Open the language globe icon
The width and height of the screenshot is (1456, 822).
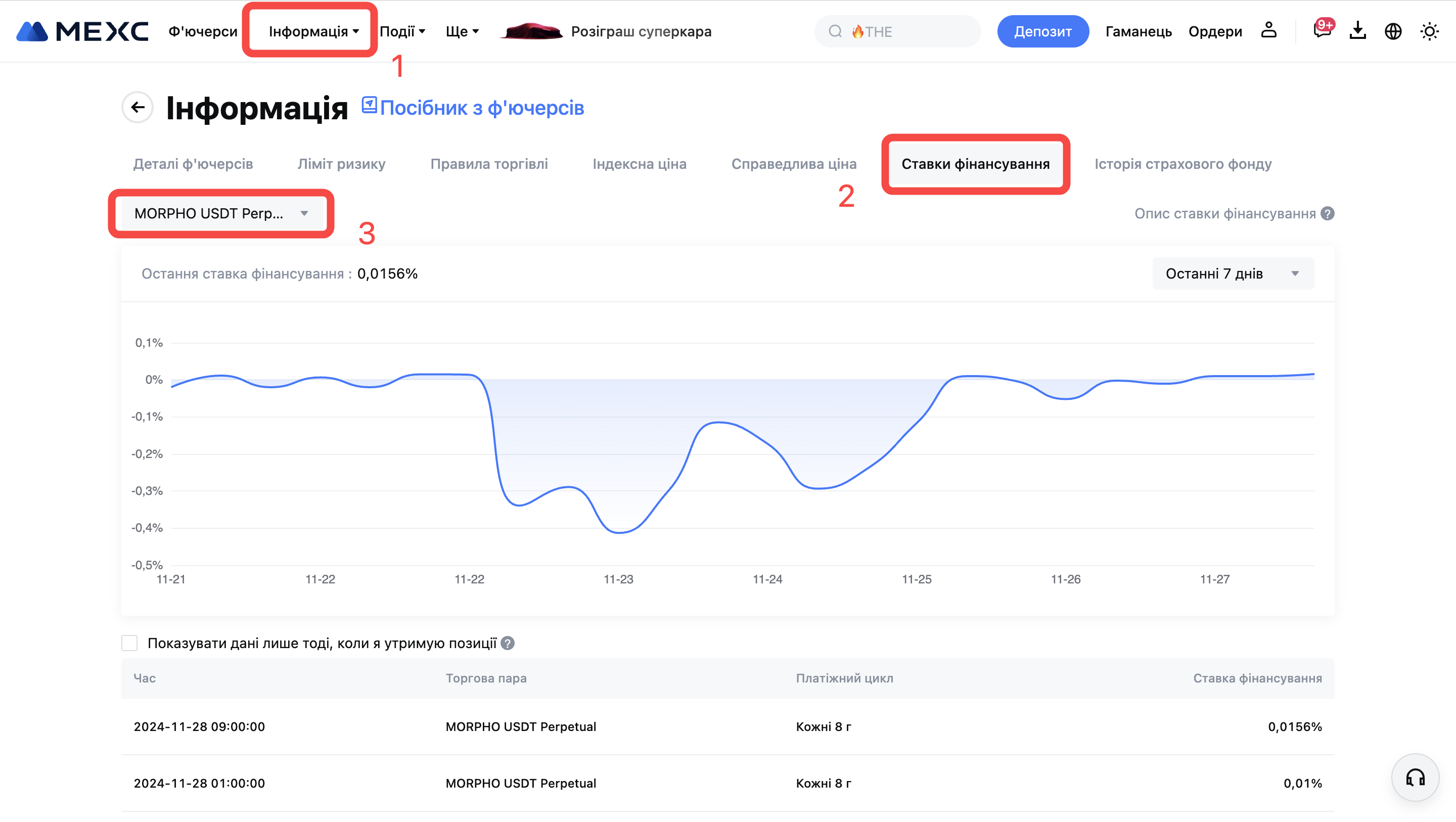1393,31
